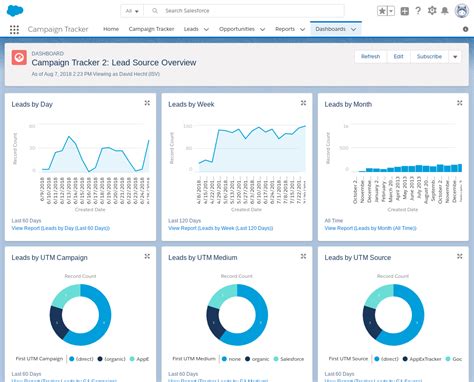This screenshot has height=382, width=474.
Task: Open the Opportunities tab dropdown chevron
Action: click(x=262, y=29)
